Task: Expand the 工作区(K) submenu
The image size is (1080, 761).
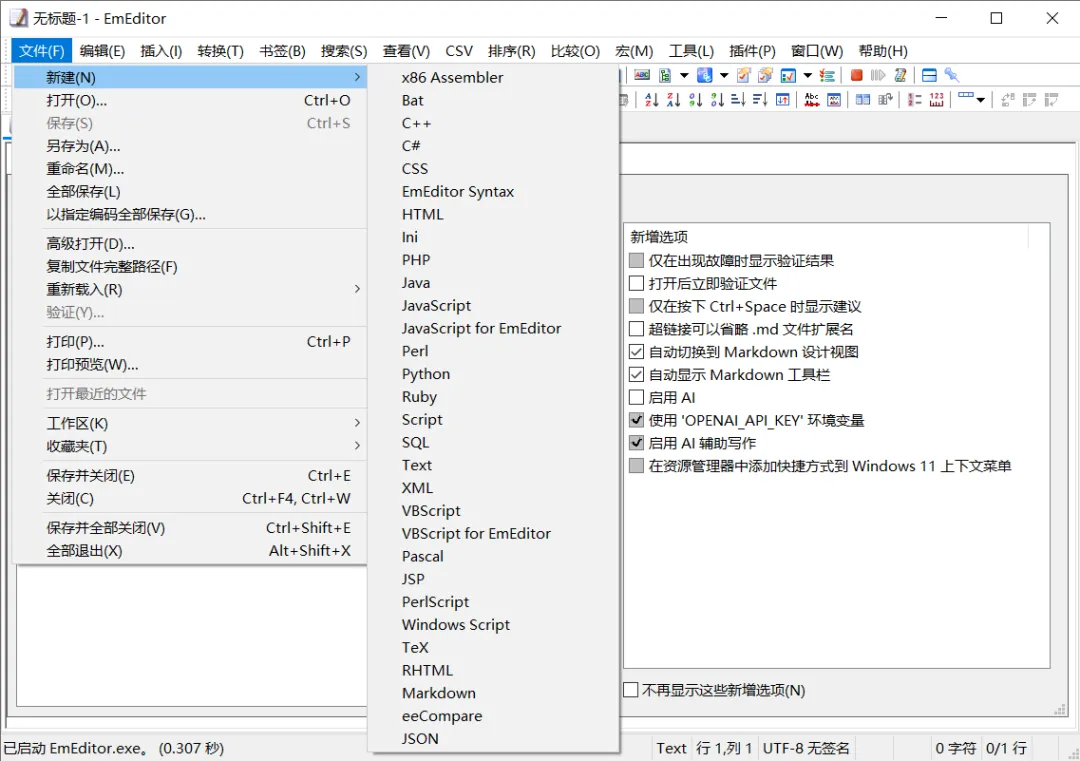Action: tap(190, 423)
